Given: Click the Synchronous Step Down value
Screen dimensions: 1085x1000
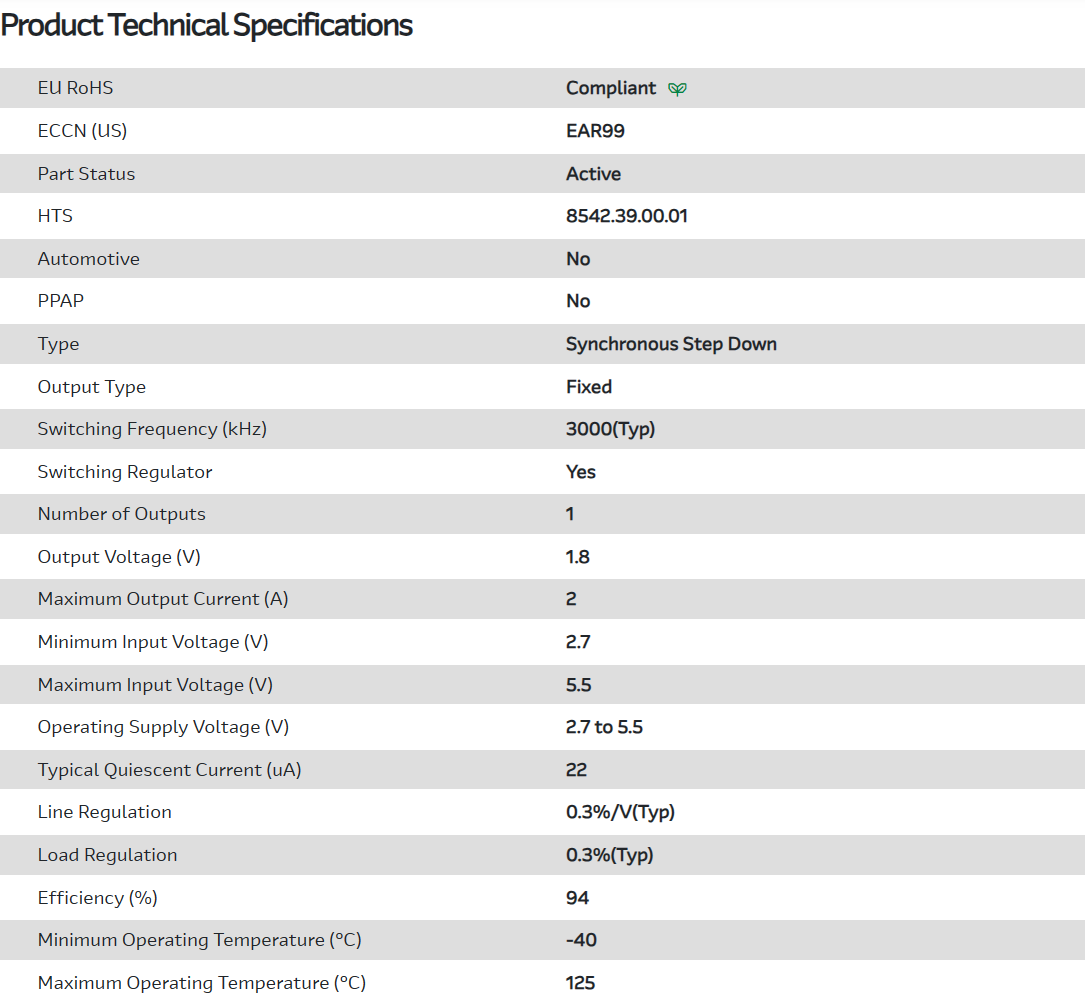Looking at the screenshot, I should coord(671,344).
